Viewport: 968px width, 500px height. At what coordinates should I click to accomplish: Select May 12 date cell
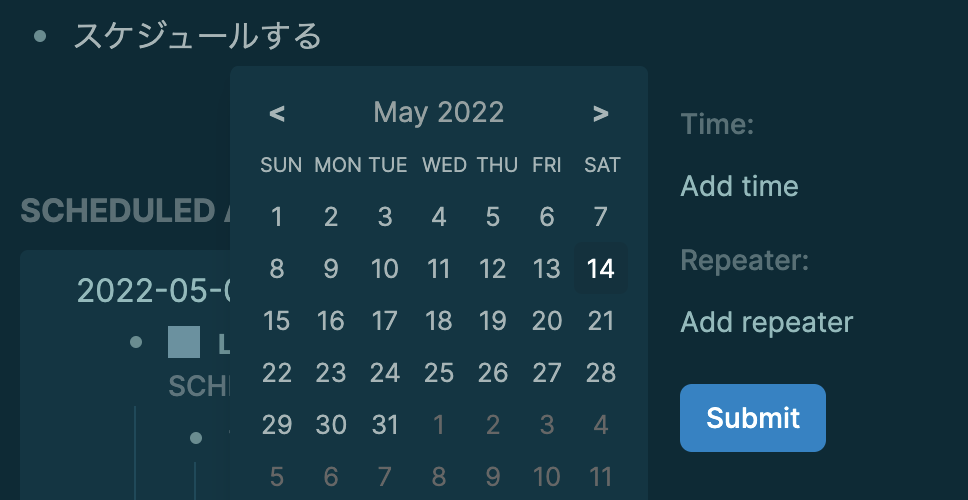(x=493, y=269)
